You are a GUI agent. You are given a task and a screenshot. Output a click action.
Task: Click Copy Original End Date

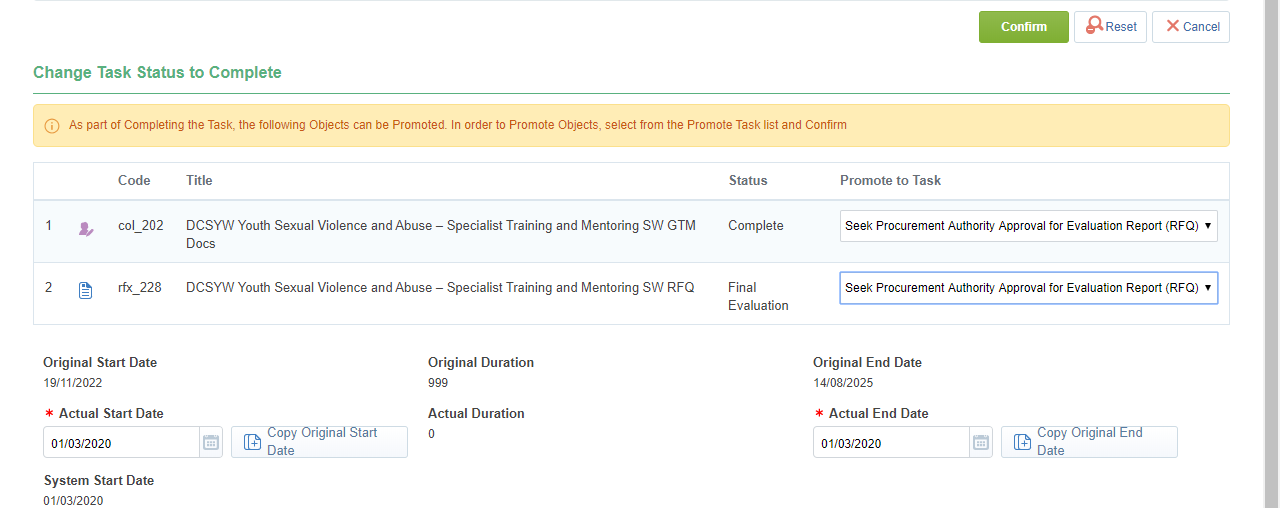click(x=1089, y=442)
